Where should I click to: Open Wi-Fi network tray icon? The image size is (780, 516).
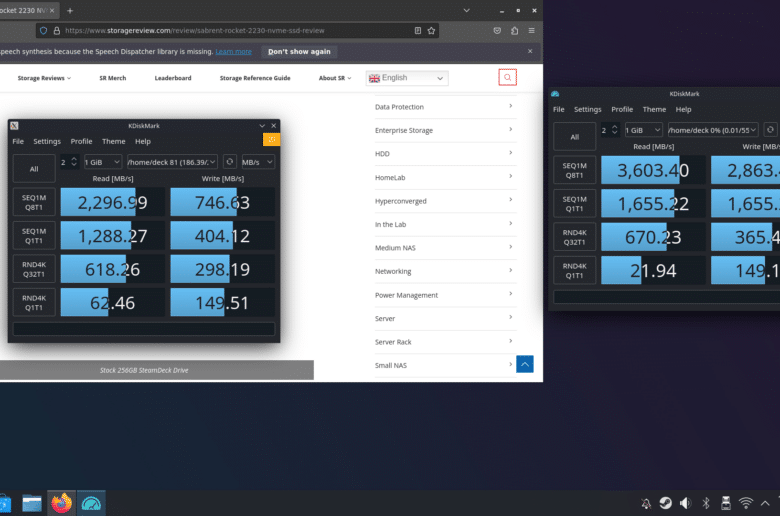(746, 503)
